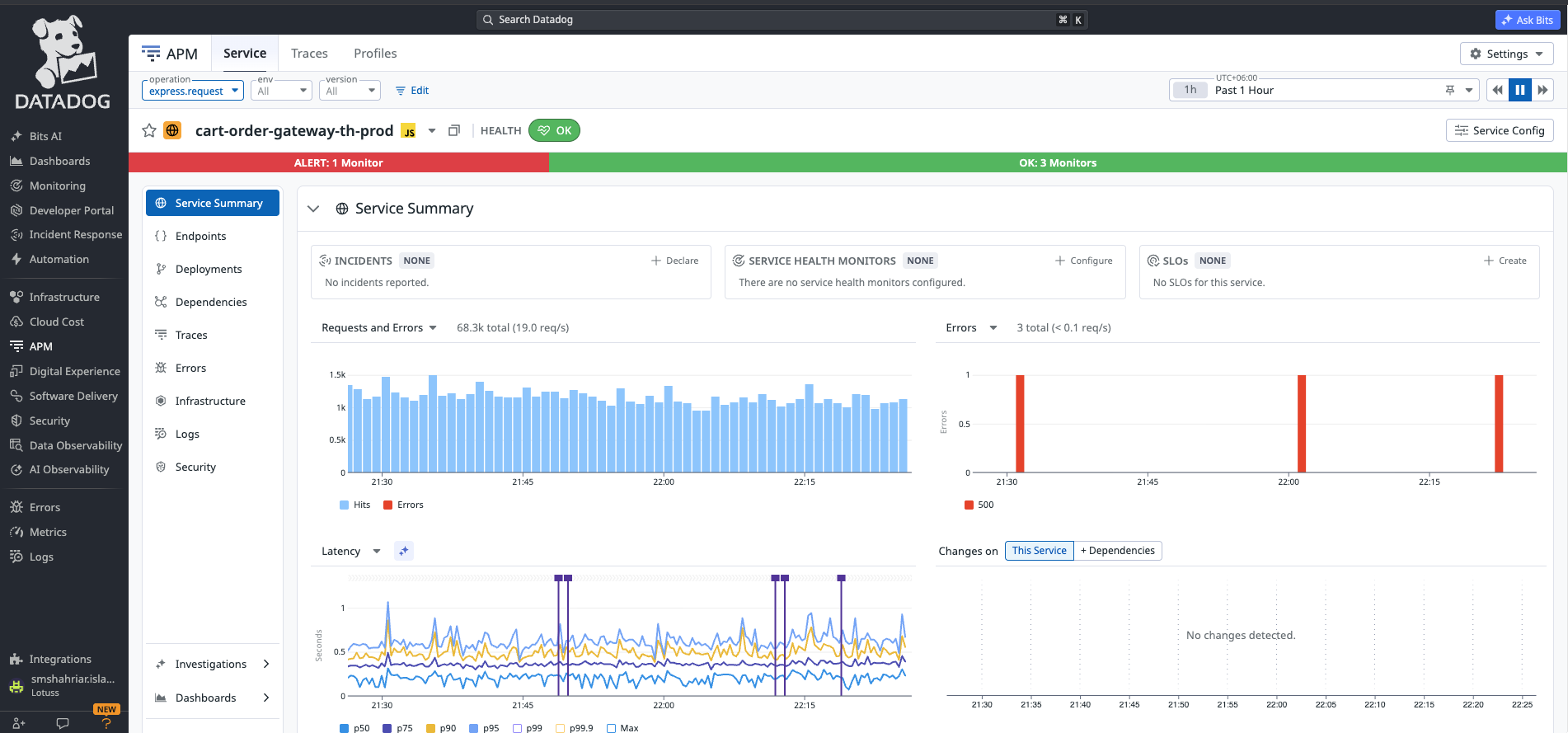
Task: Open chat support icon at bottom
Action: click(62, 723)
